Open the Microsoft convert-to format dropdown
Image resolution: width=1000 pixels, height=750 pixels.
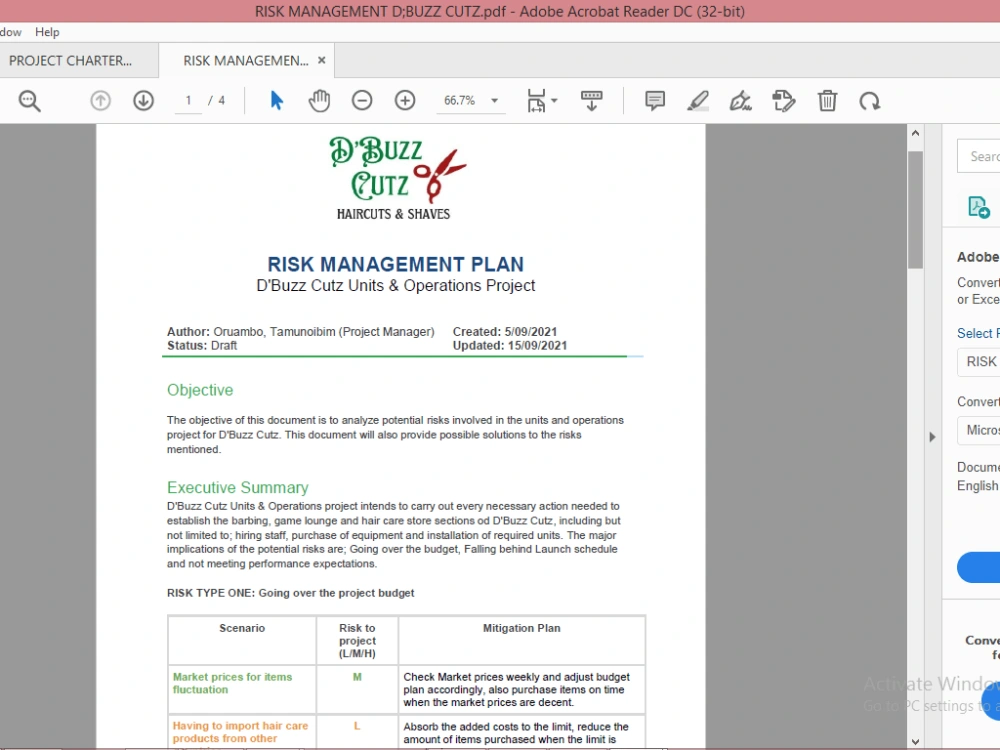978,430
